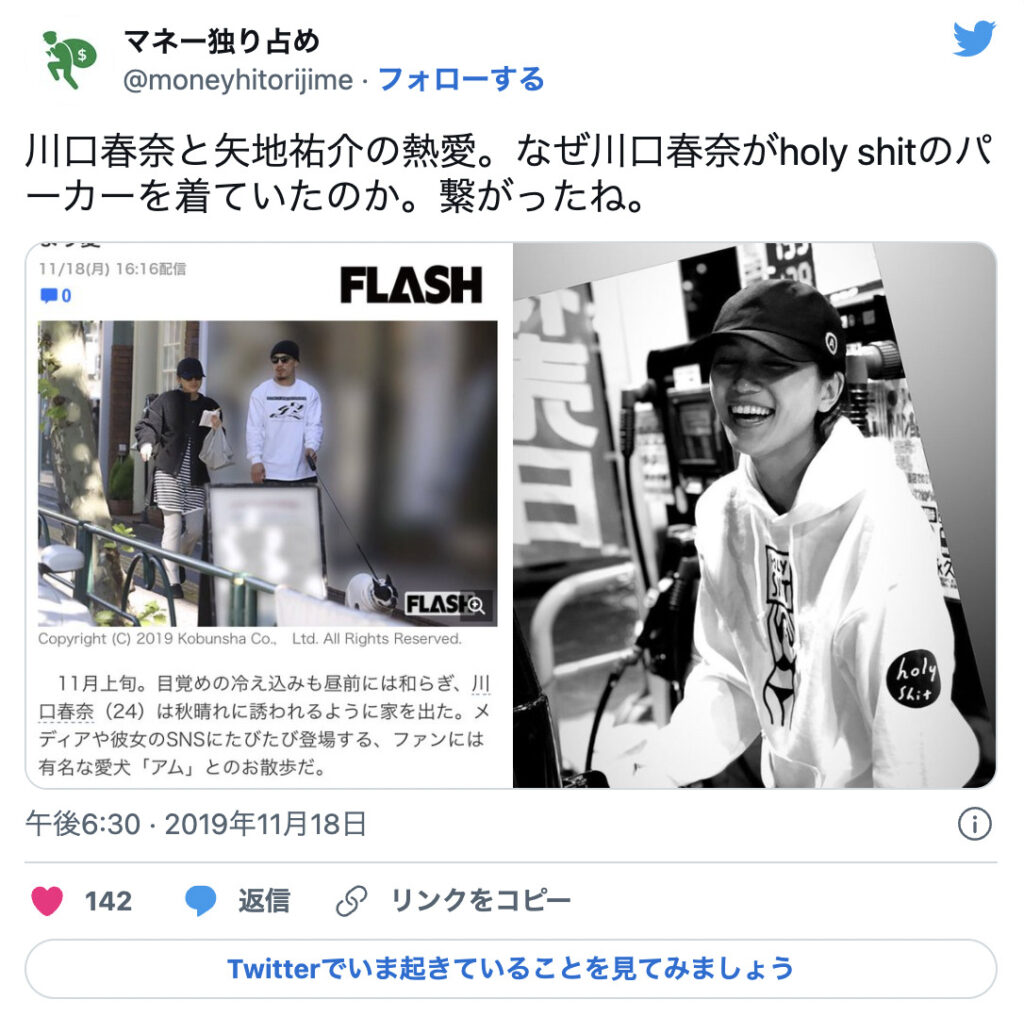
Task: Click the tweet text about 川口春奈
Action: pyautogui.click(x=509, y=174)
